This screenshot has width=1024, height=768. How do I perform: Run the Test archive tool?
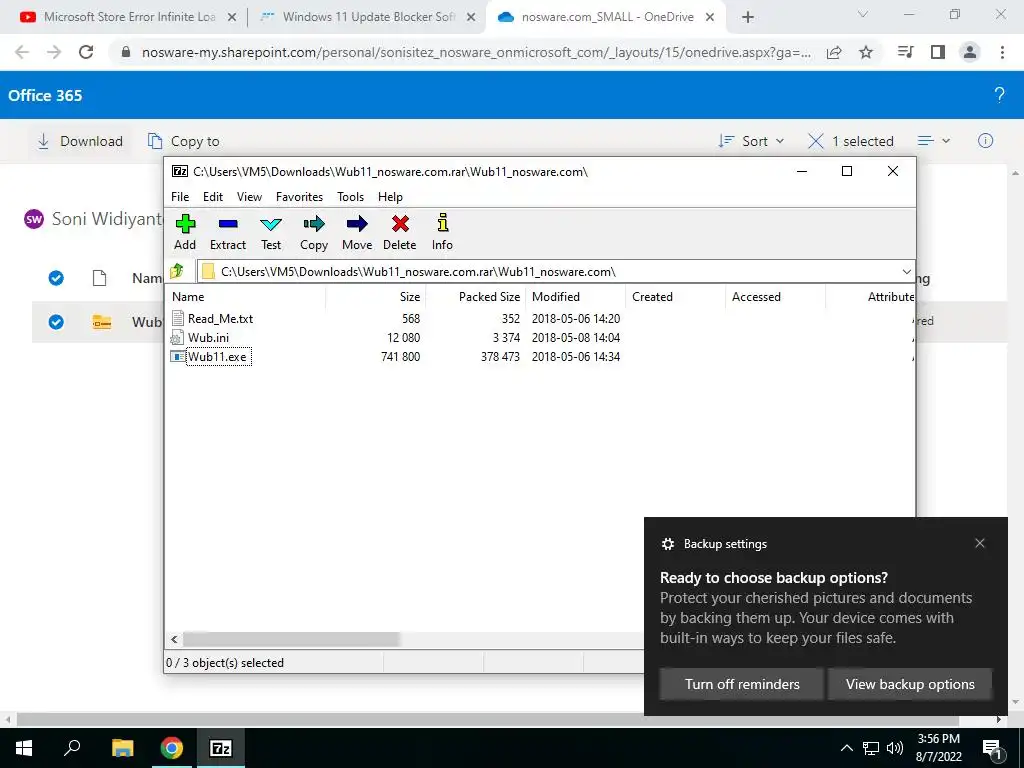coord(271,232)
